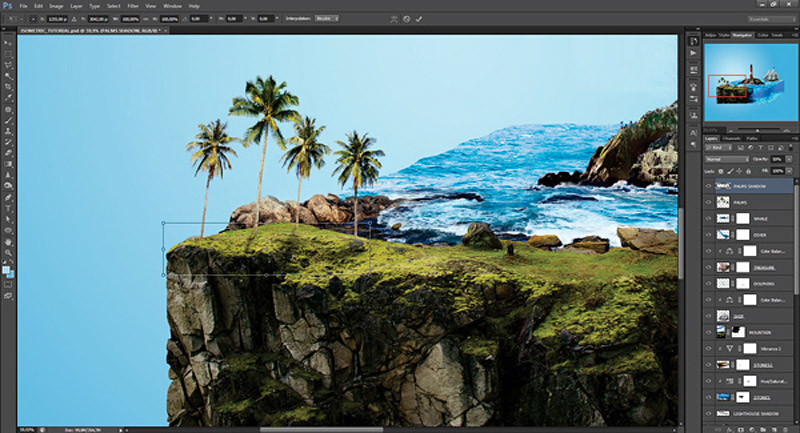Select the Horizontal Type tool
The height and width of the screenshot is (433, 800).
click(x=8, y=208)
